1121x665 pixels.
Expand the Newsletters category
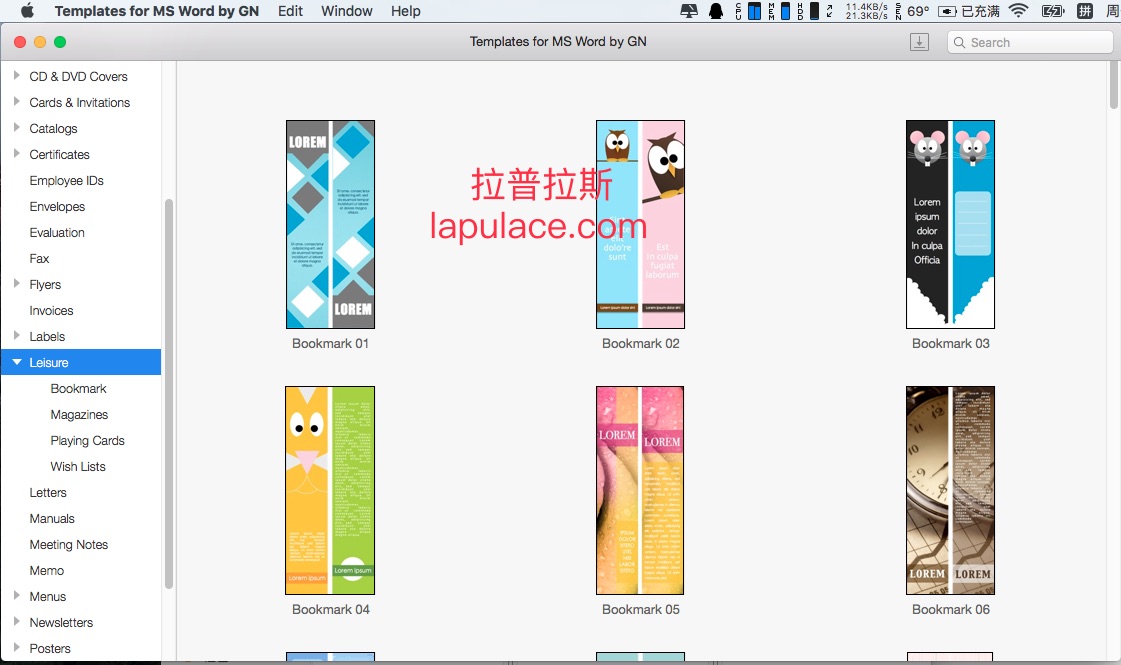point(17,622)
